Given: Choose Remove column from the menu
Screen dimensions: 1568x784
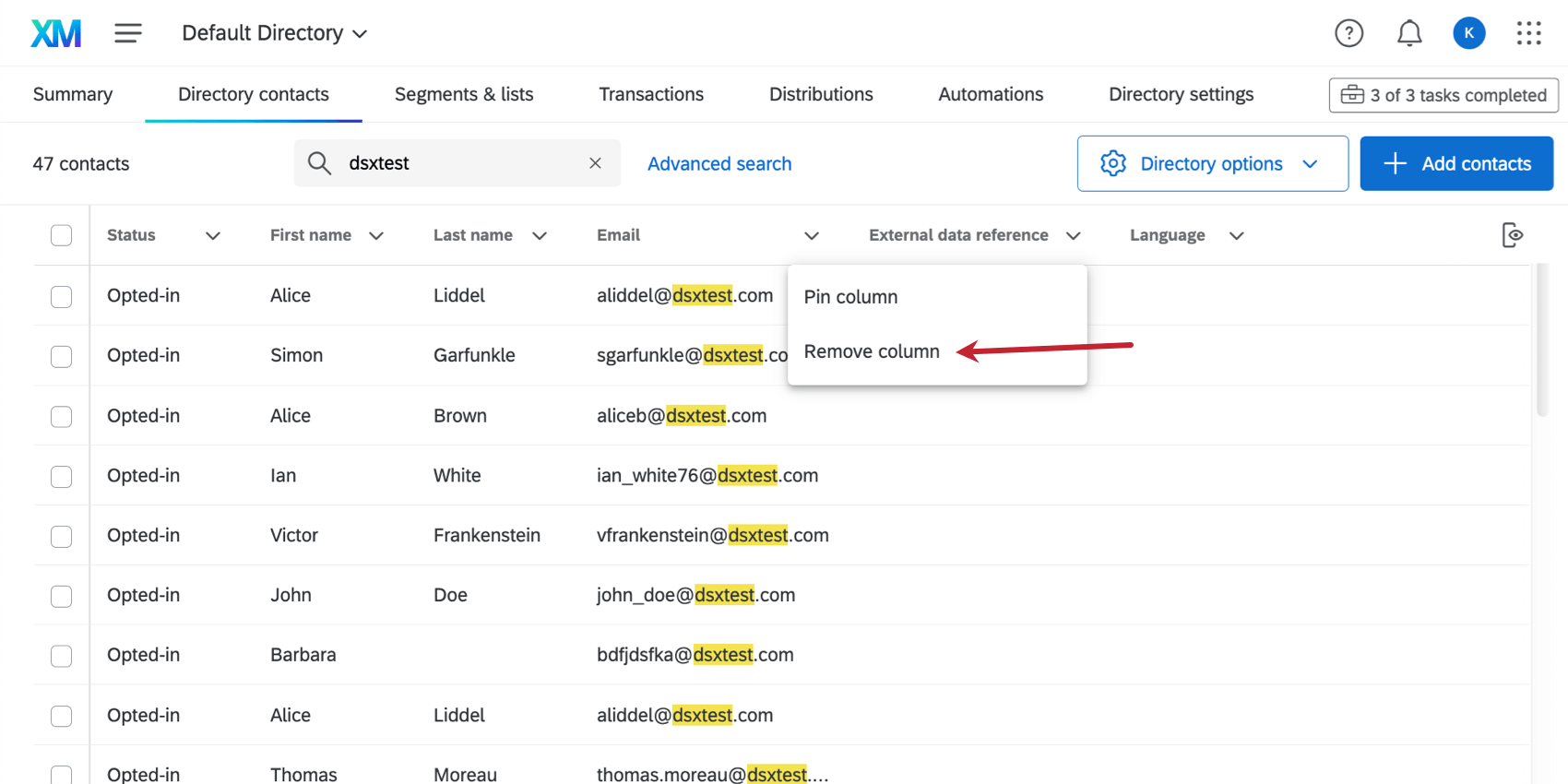Looking at the screenshot, I should pos(872,351).
